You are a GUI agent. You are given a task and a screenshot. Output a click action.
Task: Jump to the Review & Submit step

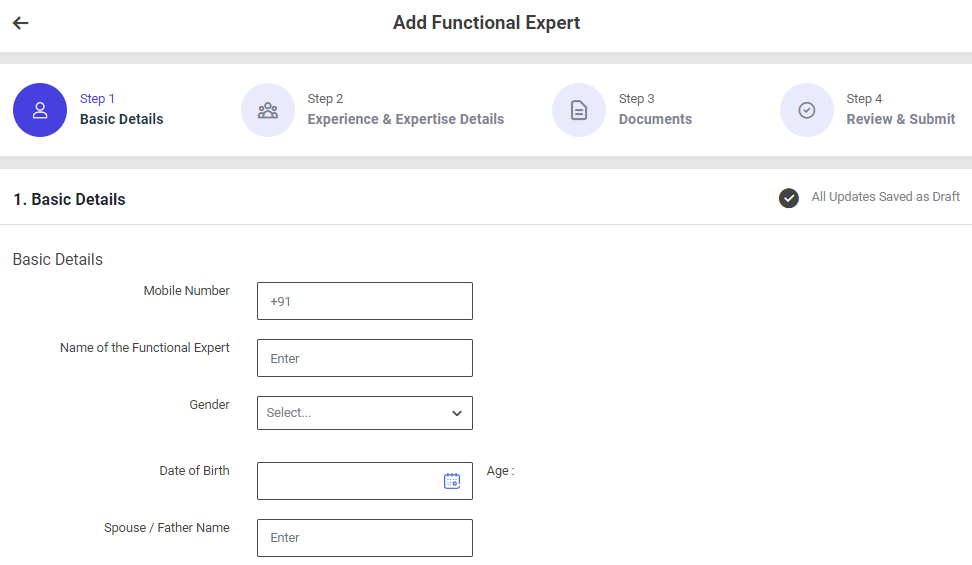click(x=900, y=119)
